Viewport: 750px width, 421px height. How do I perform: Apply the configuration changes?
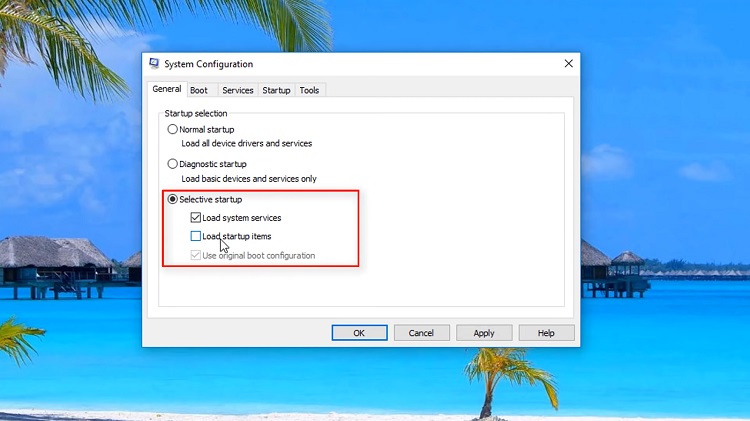pos(484,333)
